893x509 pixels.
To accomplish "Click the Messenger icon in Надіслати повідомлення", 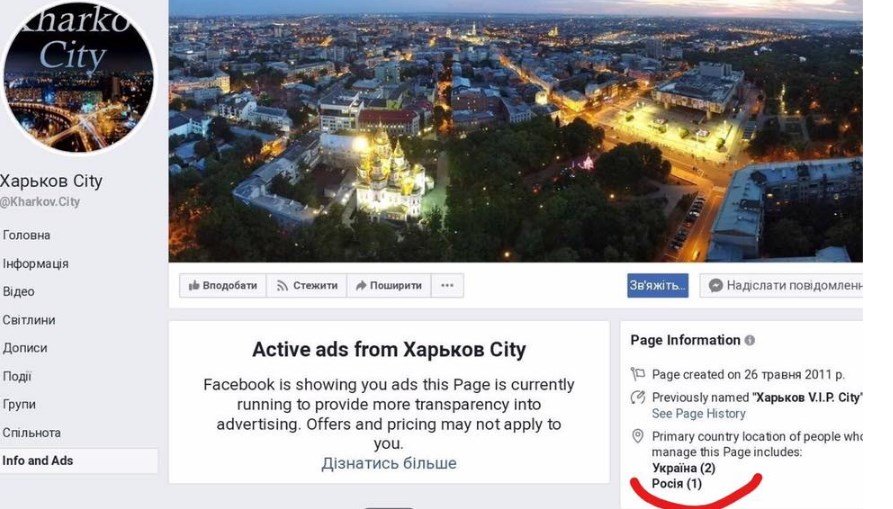I will click(x=716, y=286).
